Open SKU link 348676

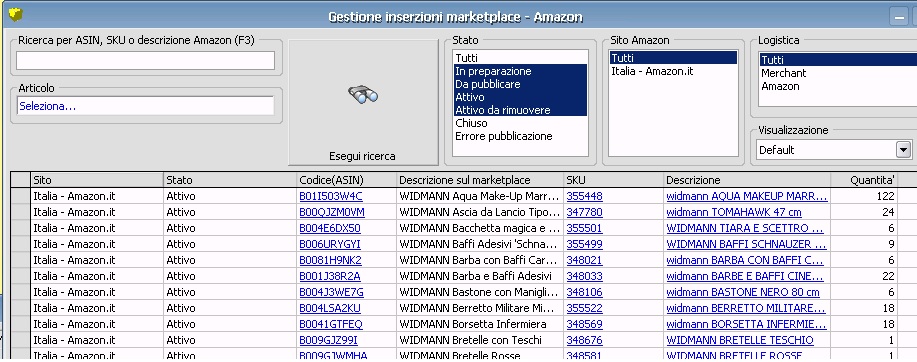pos(584,340)
